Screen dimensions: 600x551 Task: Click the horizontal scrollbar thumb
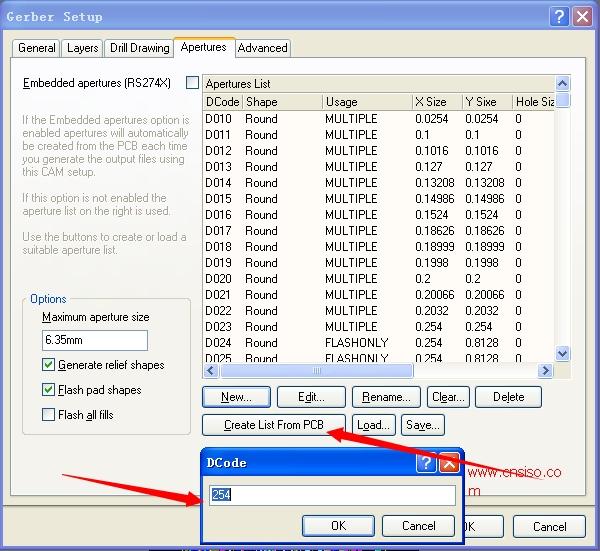click(x=317, y=370)
